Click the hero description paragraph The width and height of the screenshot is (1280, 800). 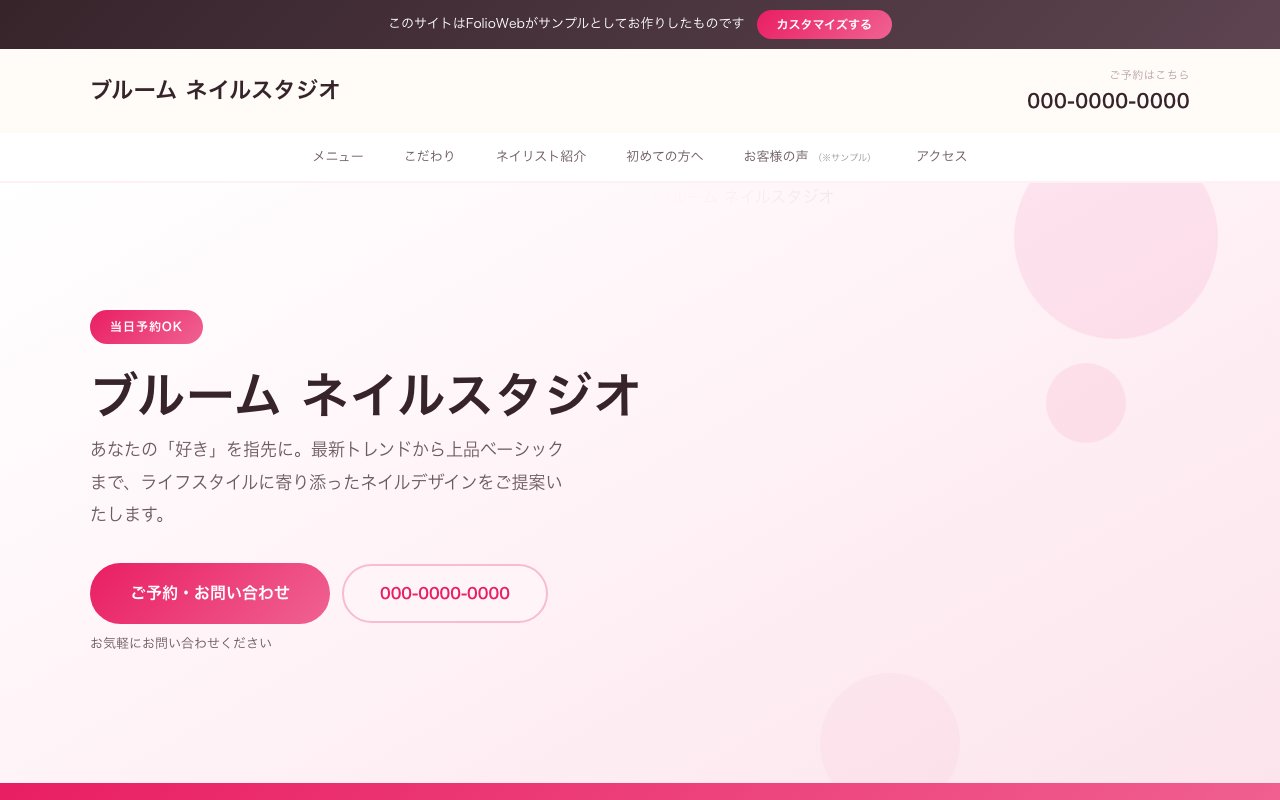(x=328, y=481)
